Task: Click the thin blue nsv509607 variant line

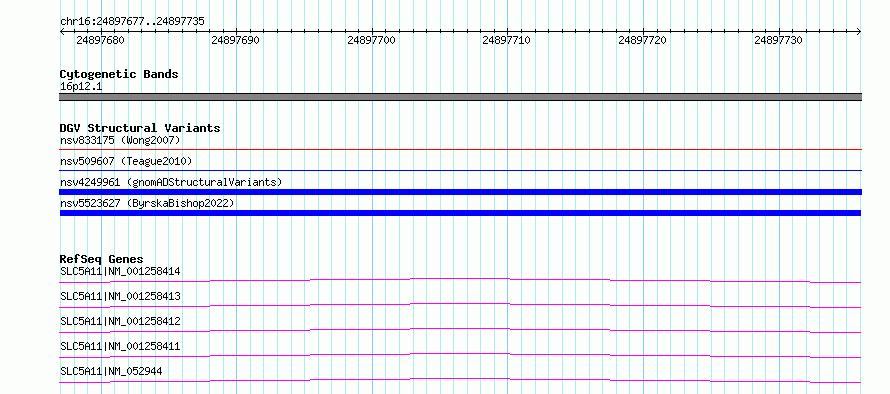Action: [x=460, y=170]
